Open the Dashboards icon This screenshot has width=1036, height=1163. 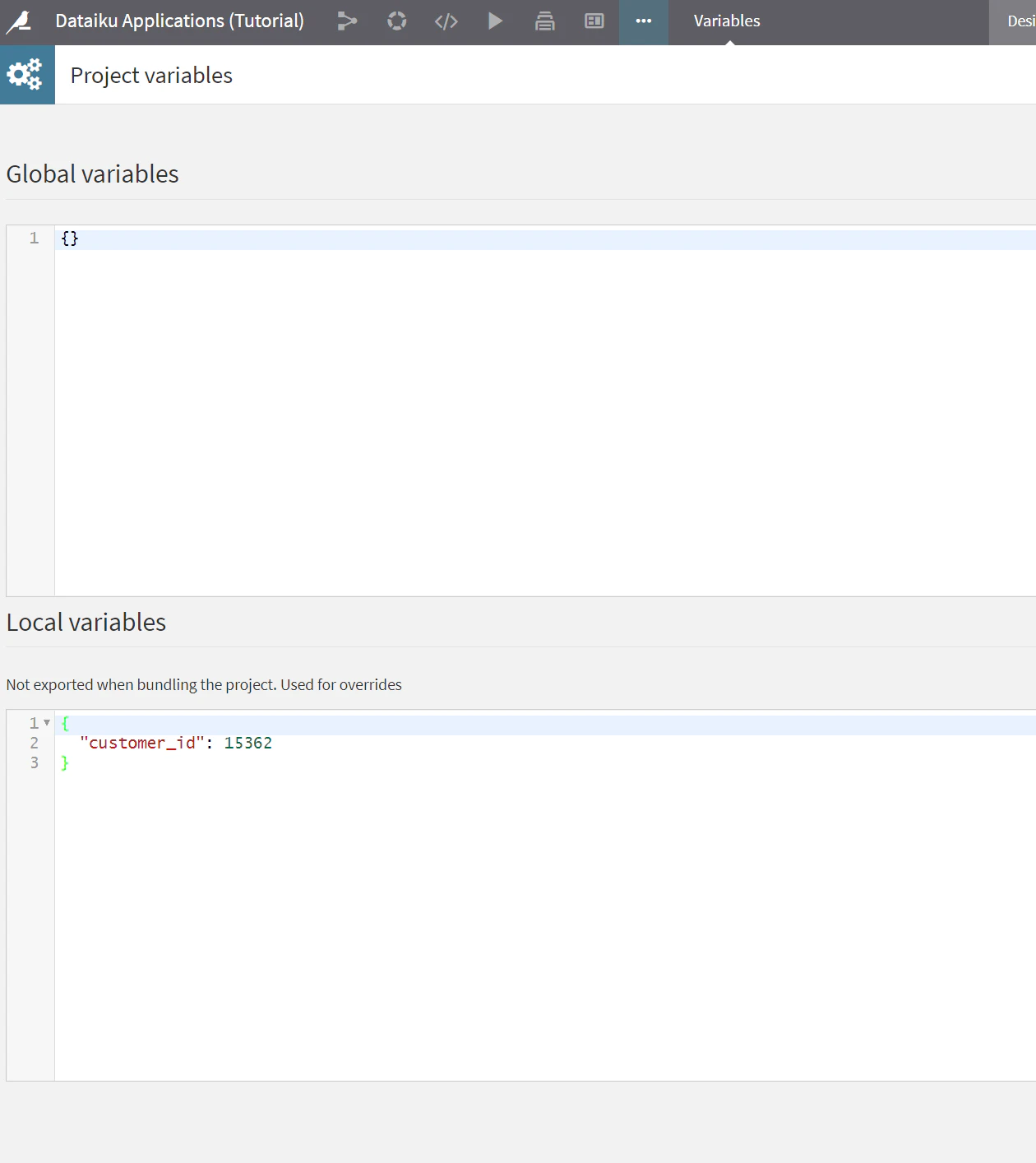pyautogui.click(x=594, y=21)
